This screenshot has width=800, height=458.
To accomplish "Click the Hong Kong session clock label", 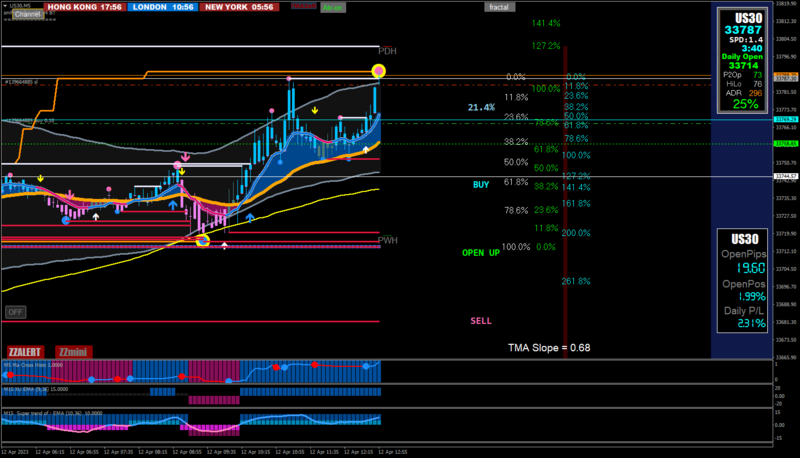I will (x=85, y=7).
